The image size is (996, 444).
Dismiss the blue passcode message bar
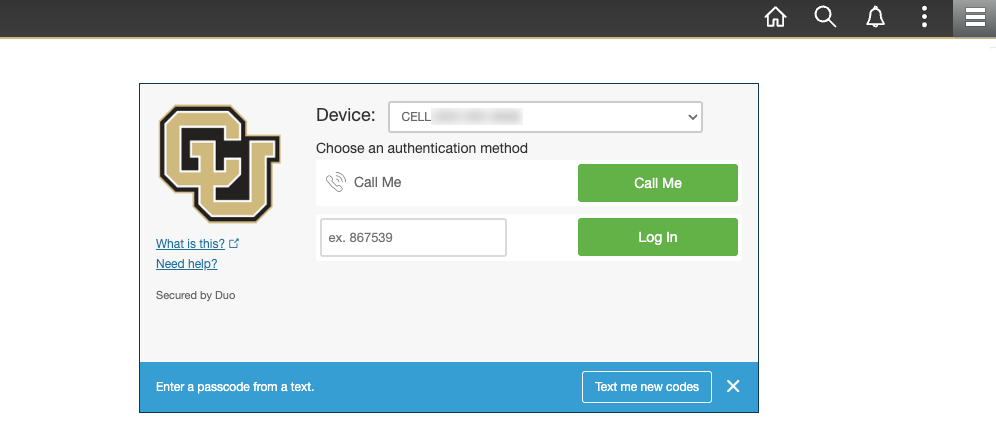coord(733,386)
